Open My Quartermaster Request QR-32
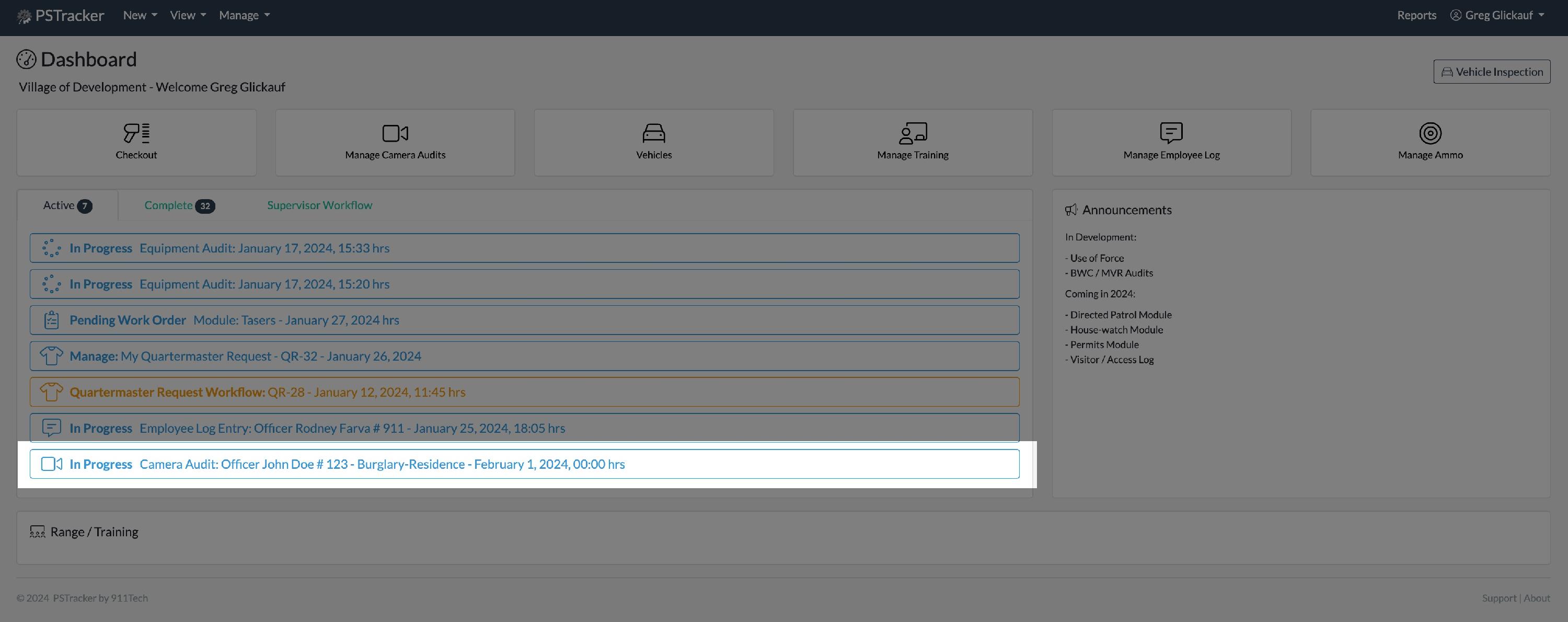1568x622 pixels. 525,355
